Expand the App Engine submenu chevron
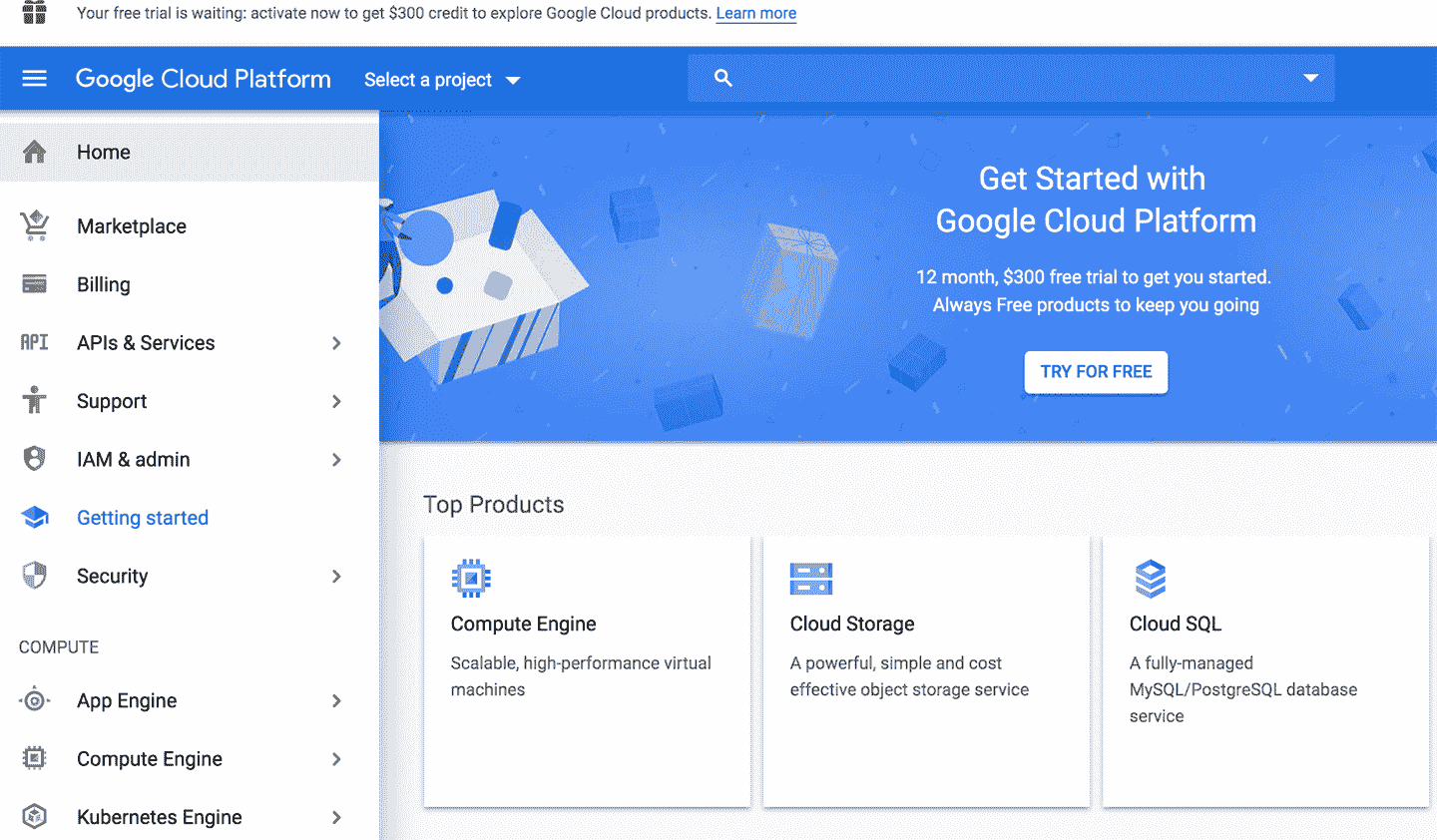Viewport: 1437px width, 840px height. (x=336, y=701)
